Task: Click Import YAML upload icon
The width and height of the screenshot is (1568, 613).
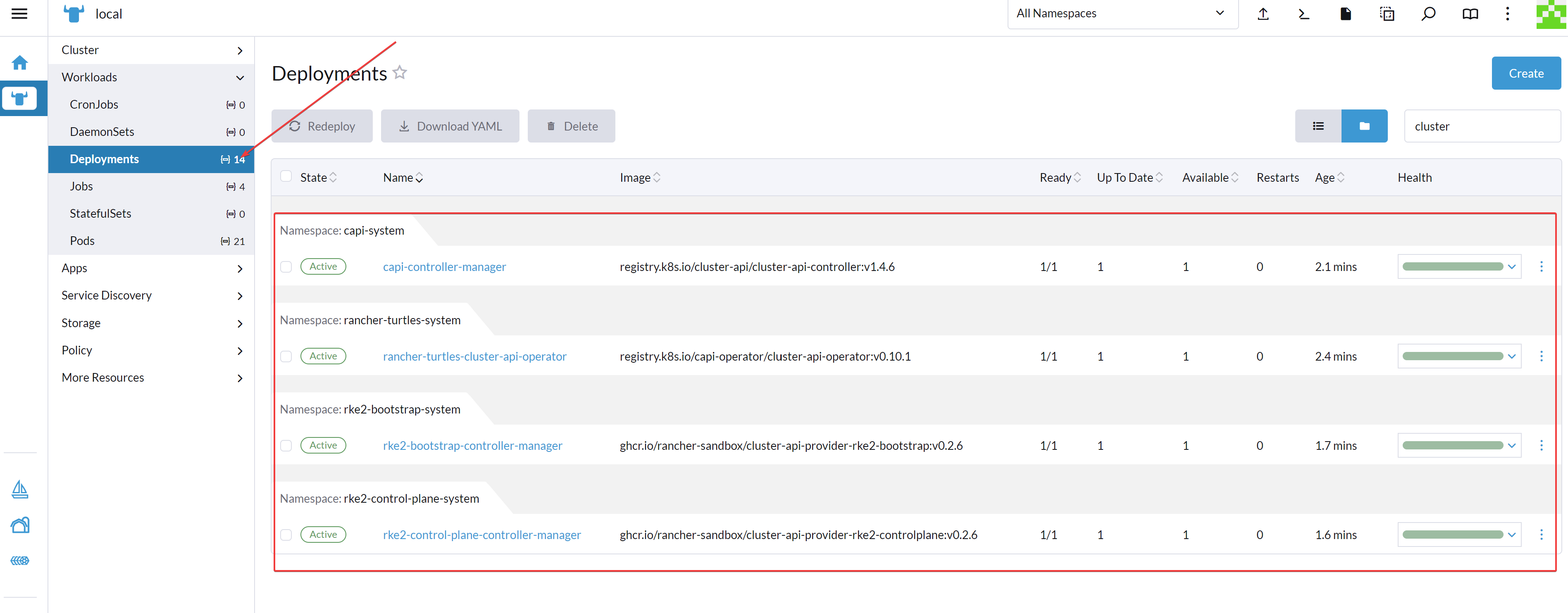Action: [x=1263, y=14]
